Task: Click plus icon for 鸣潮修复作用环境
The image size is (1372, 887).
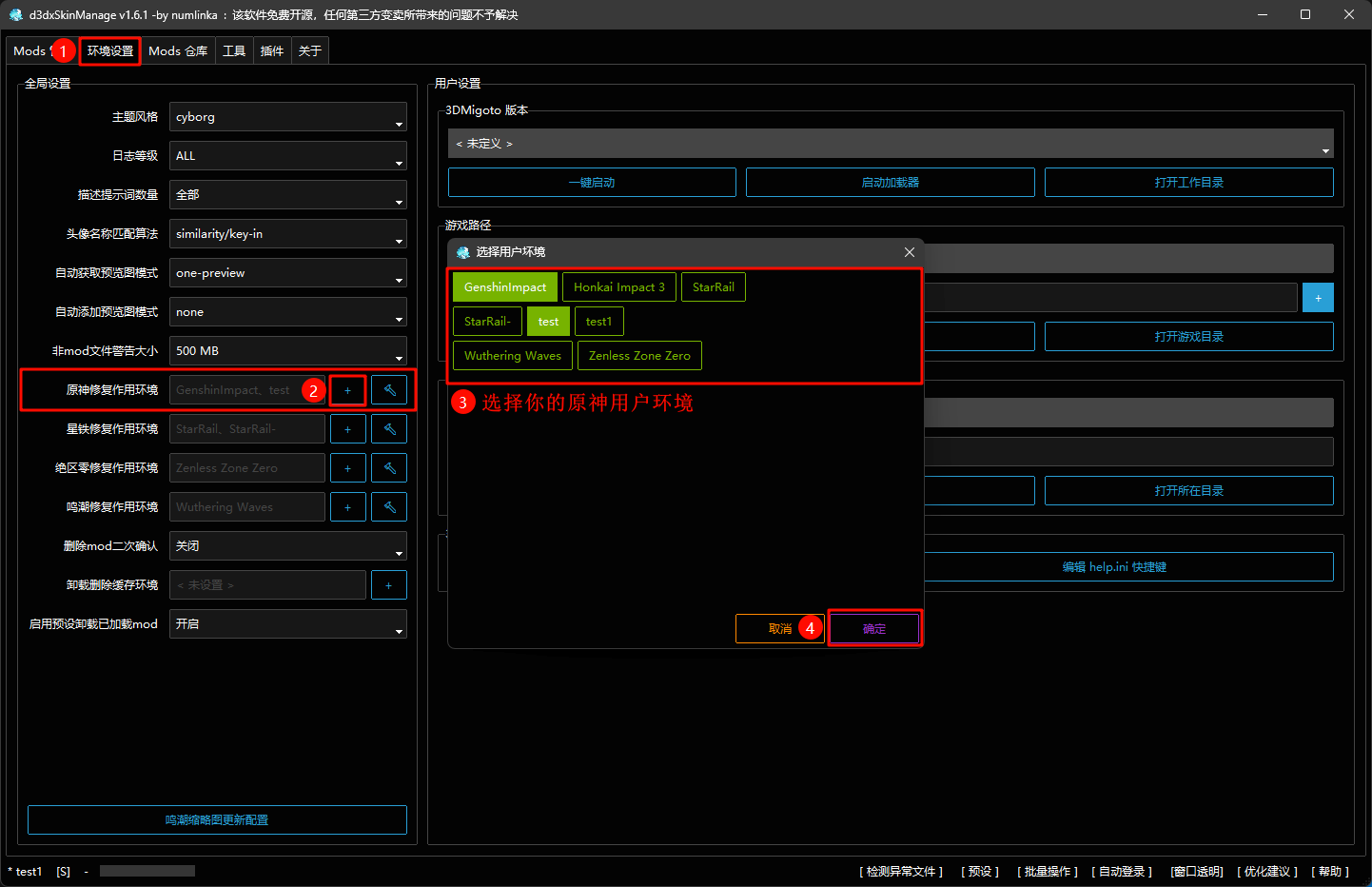Action: pyautogui.click(x=348, y=507)
